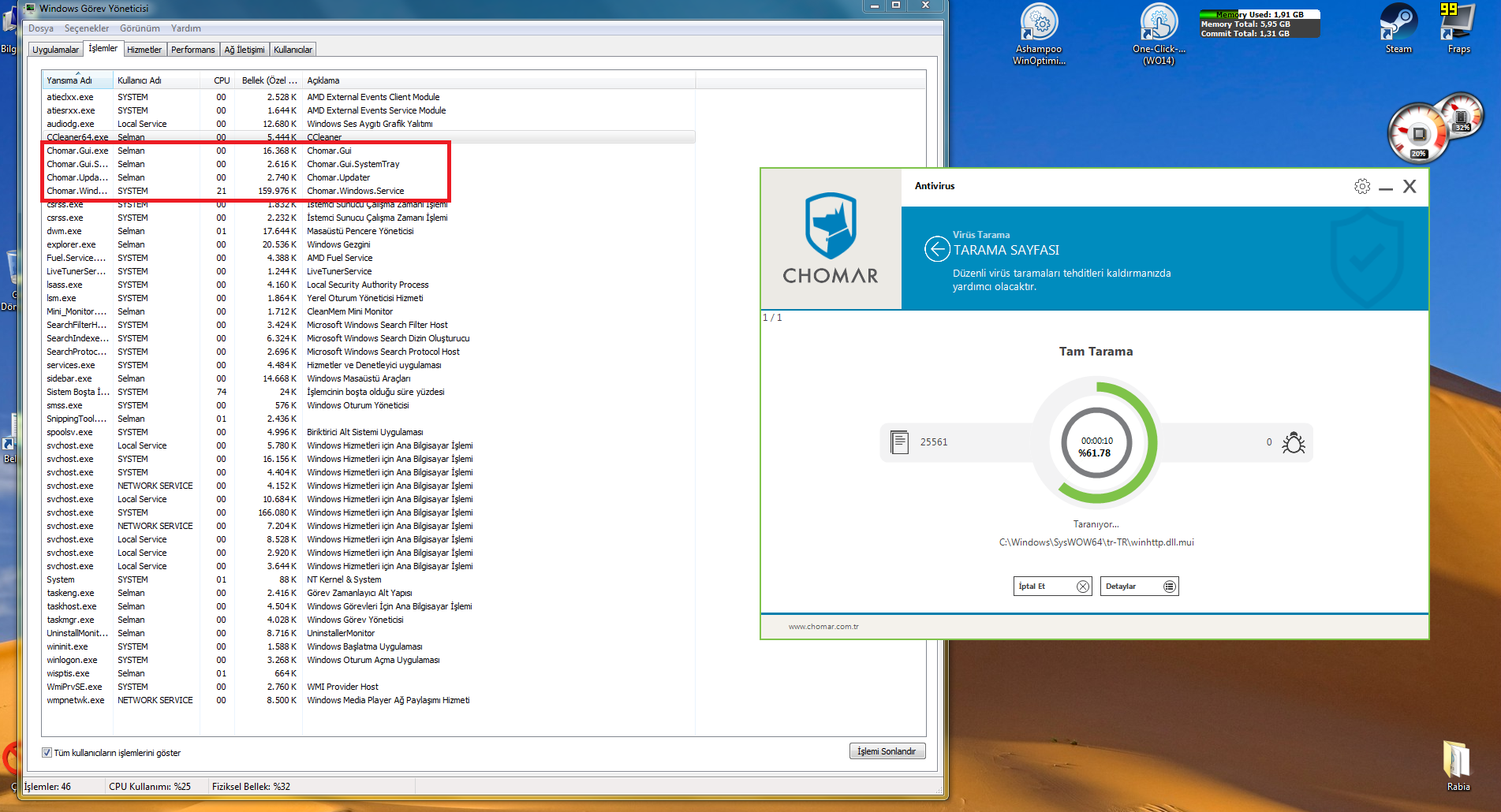The height and width of the screenshot is (812, 1501).
Task: Open the Rabia folder on desktop
Action: click(x=1458, y=765)
